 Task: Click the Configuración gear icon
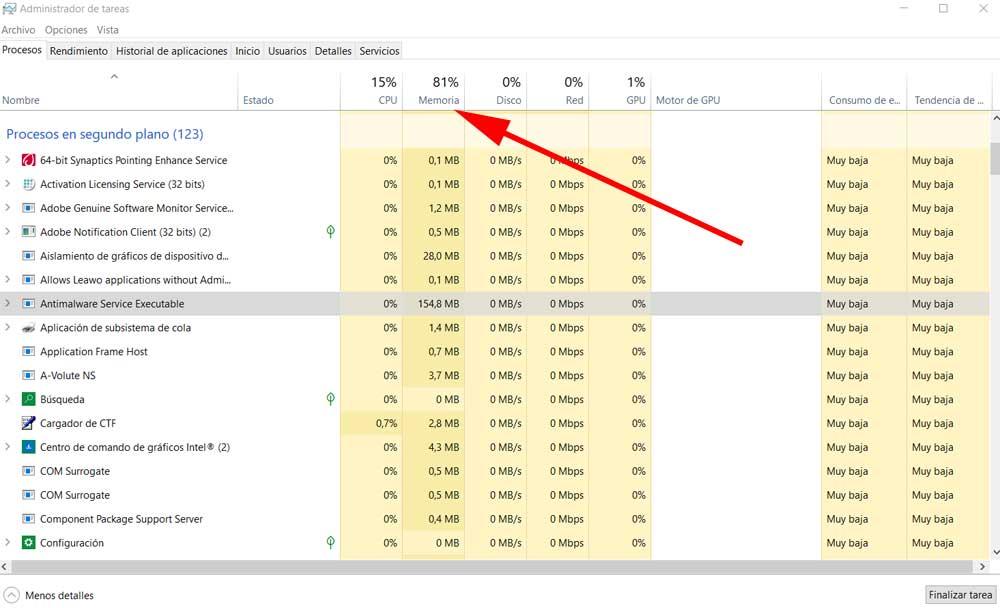pyautogui.click(x=28, y=543)
